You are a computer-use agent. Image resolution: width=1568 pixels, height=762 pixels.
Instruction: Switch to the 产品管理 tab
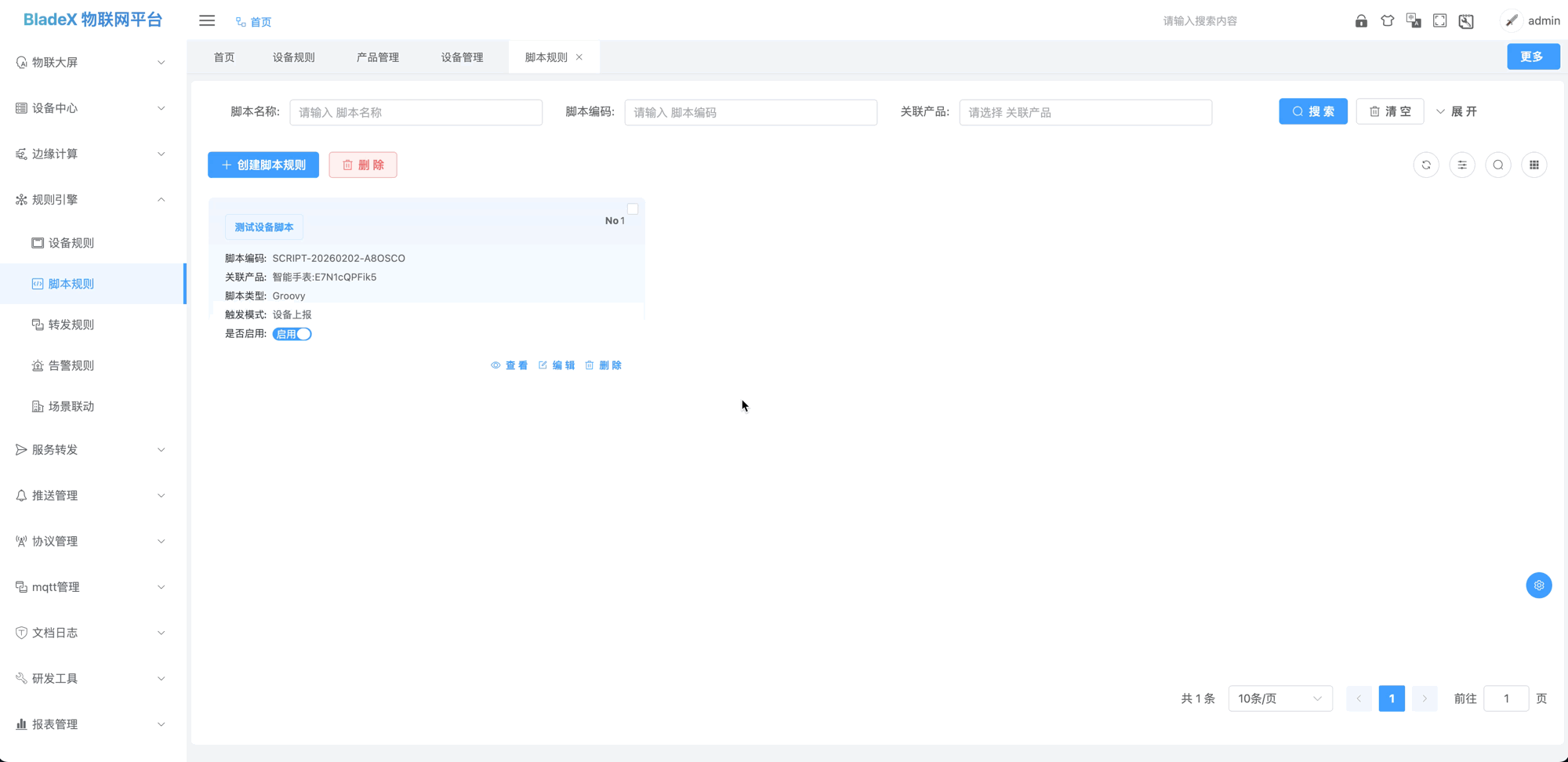[377, 56]
